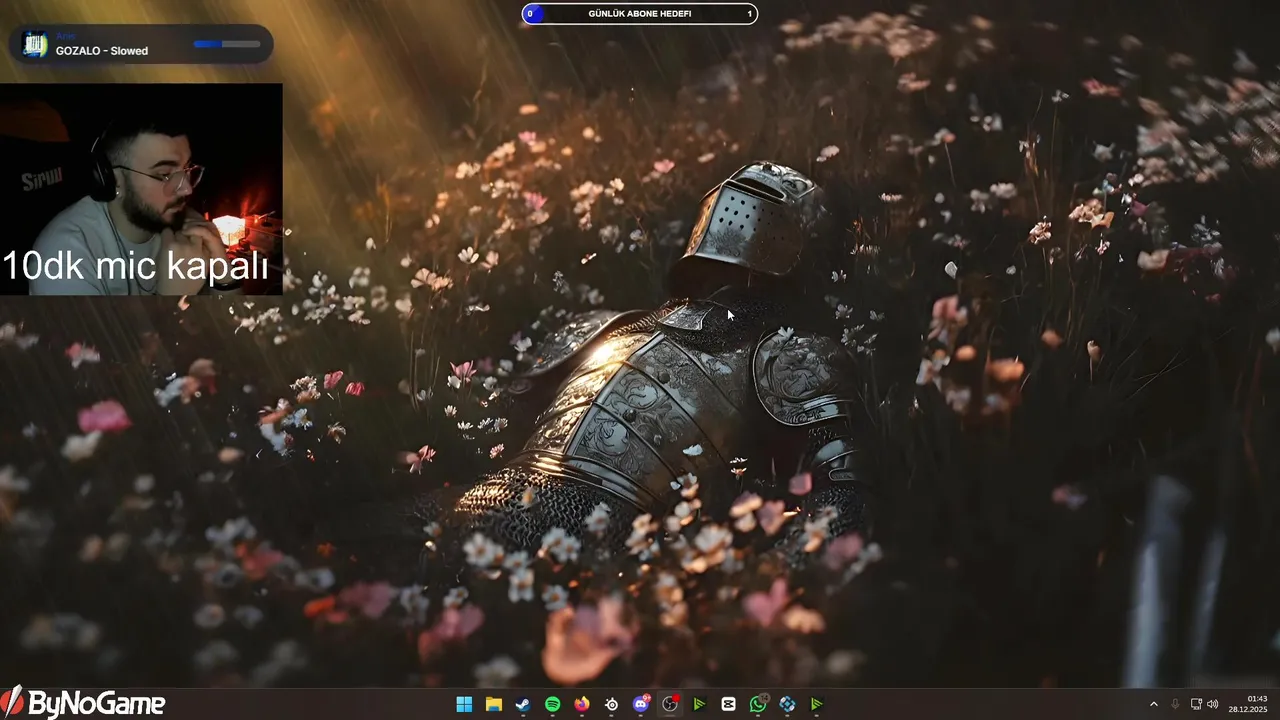Viewport: 1280px width, 720px height.
Task: Open network status tray icon
Action: tap(1196, 704)
